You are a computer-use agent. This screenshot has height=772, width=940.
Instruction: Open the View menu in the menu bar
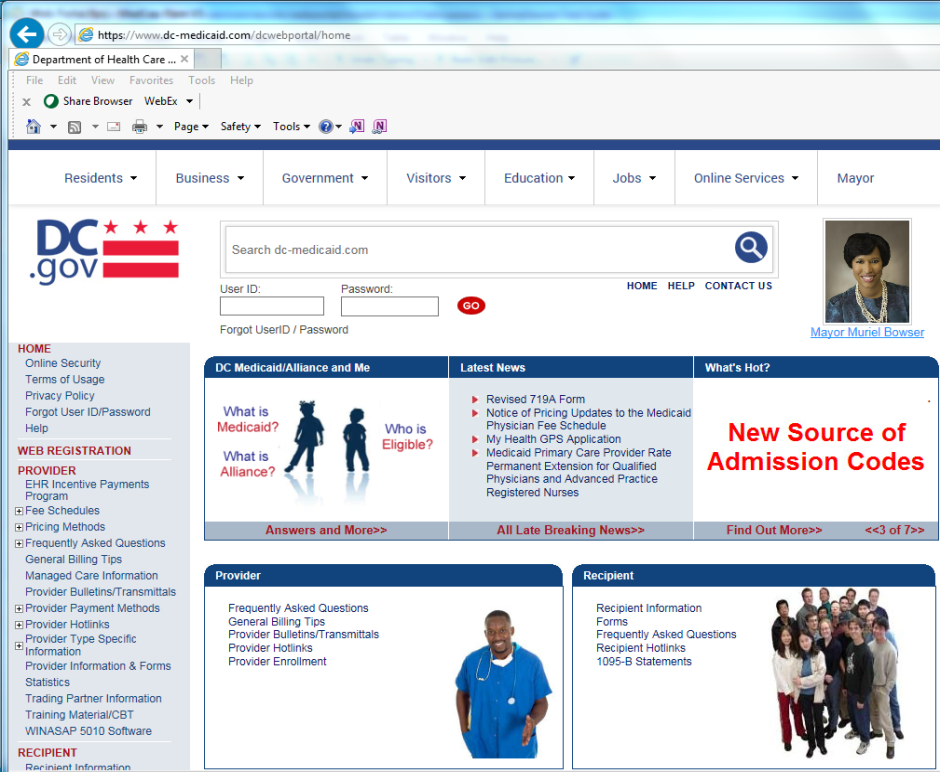[103, 80]
